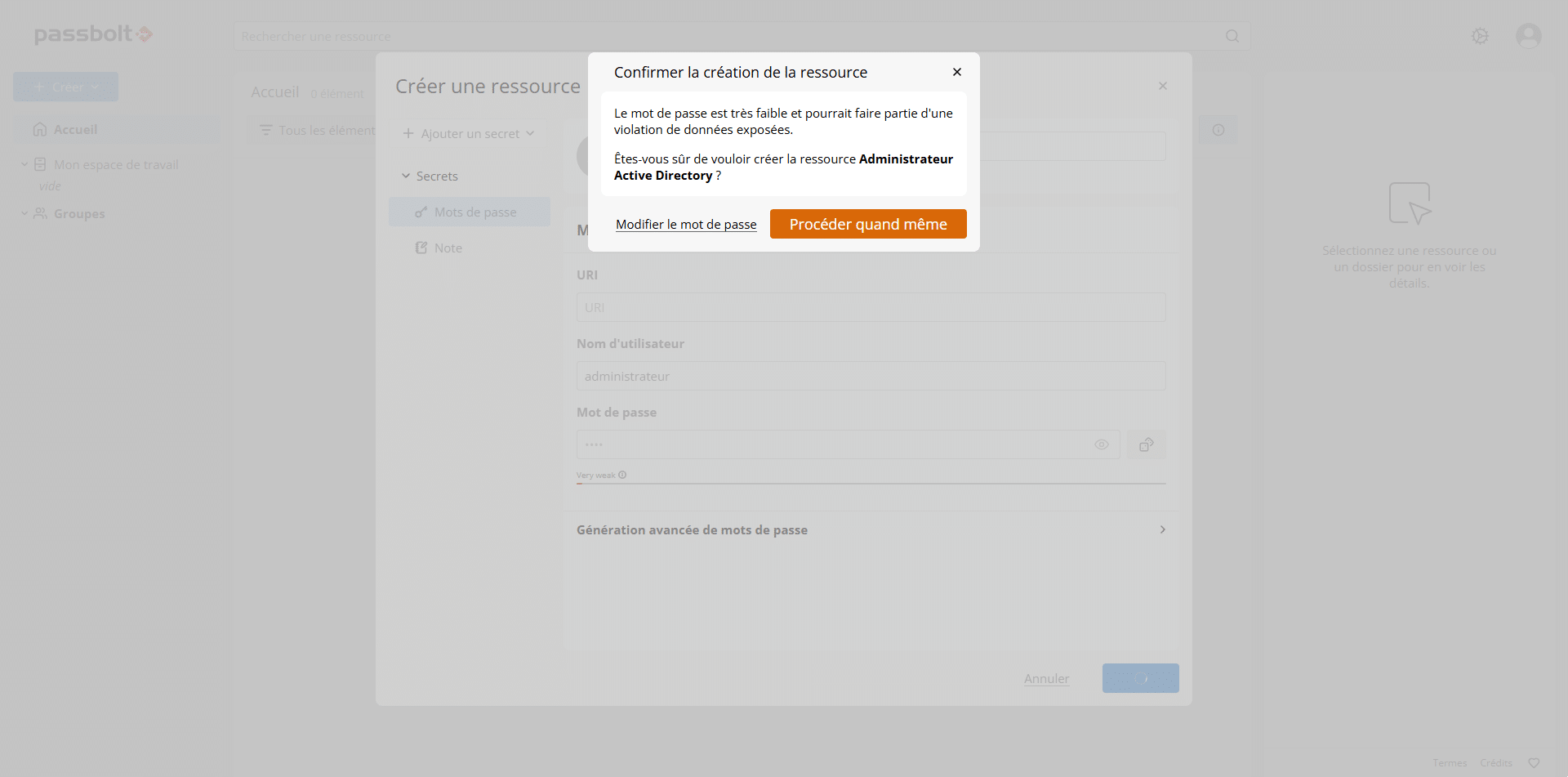Click the password generator icon

point(1146,444)
